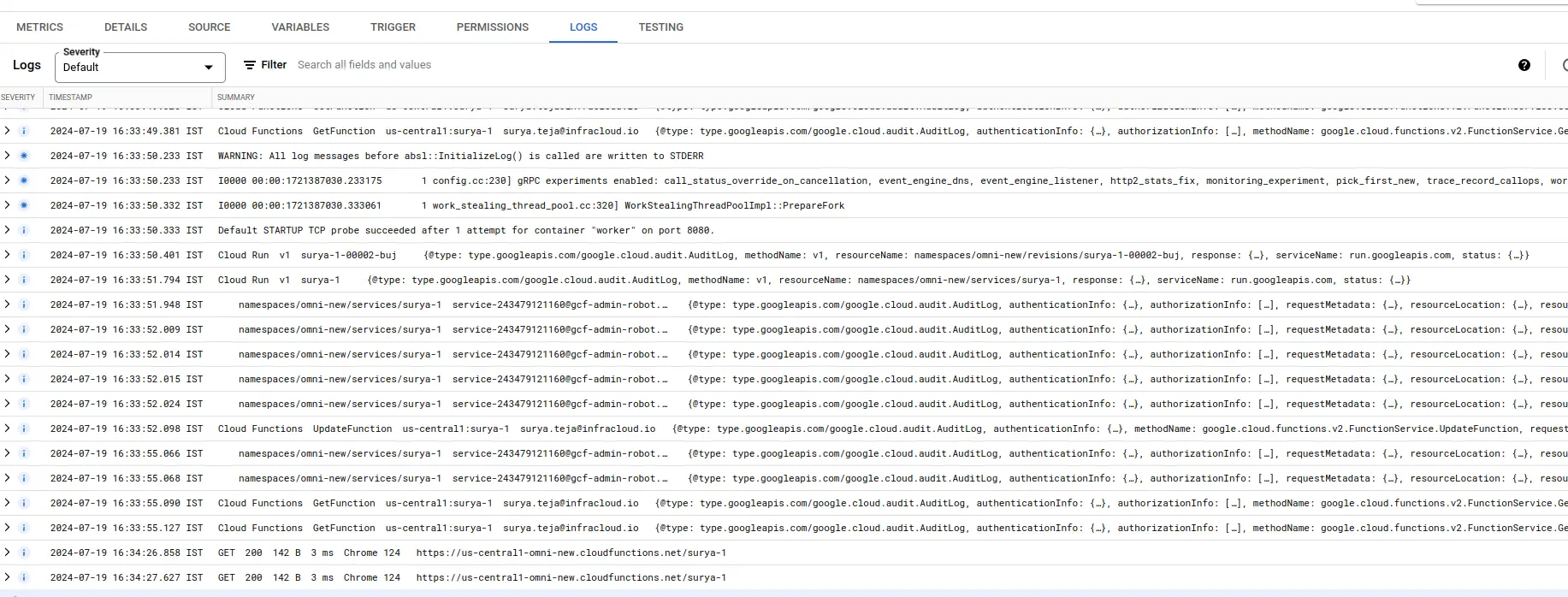The image size is (1568, 597).
Task: Expand the absl::InitializeLog warning log row
Action: pyautogui.click(x=7, y=156)
